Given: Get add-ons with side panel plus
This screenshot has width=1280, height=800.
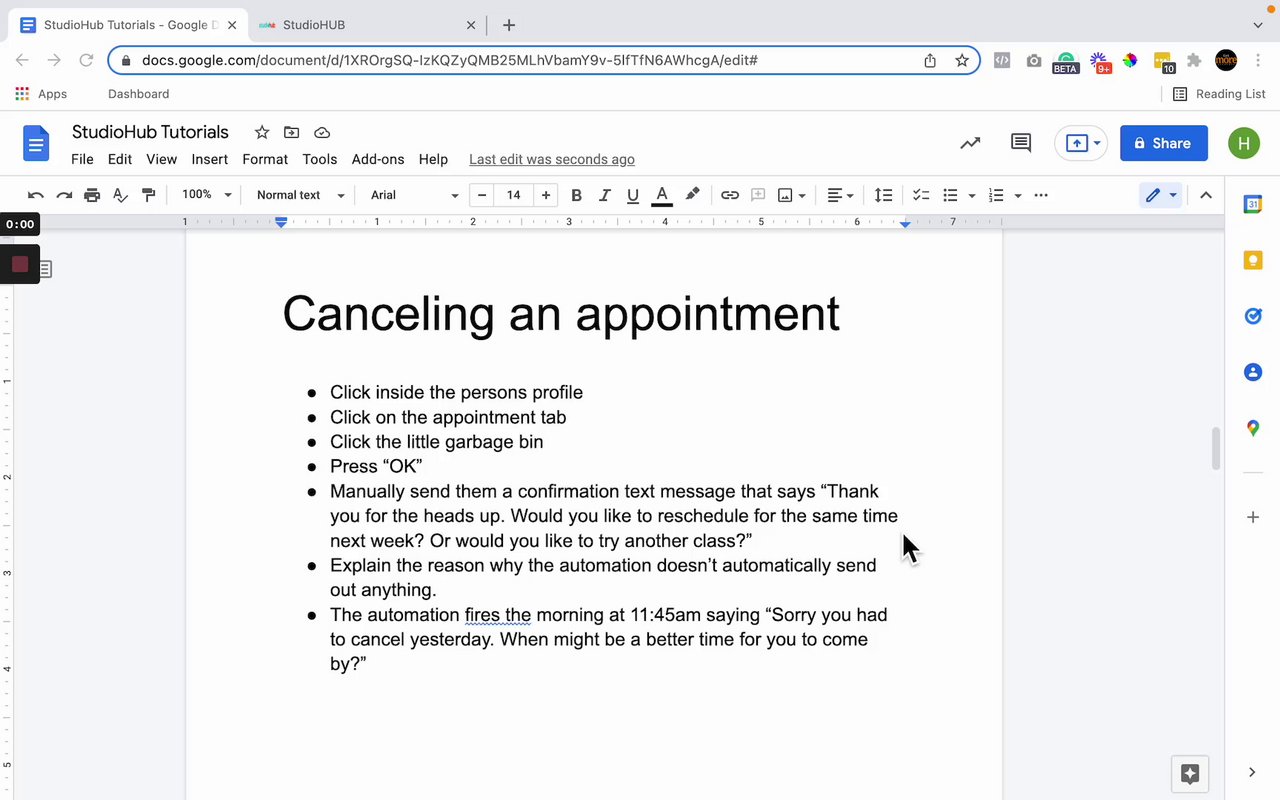Looking at the screenshot, I should (x=1253, y=517).
